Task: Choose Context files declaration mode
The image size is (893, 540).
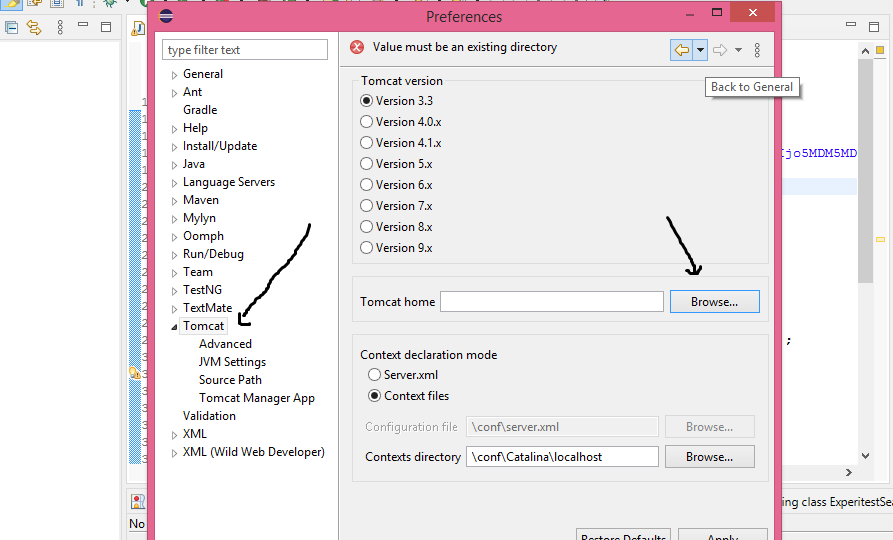Action: click(374, 396)
